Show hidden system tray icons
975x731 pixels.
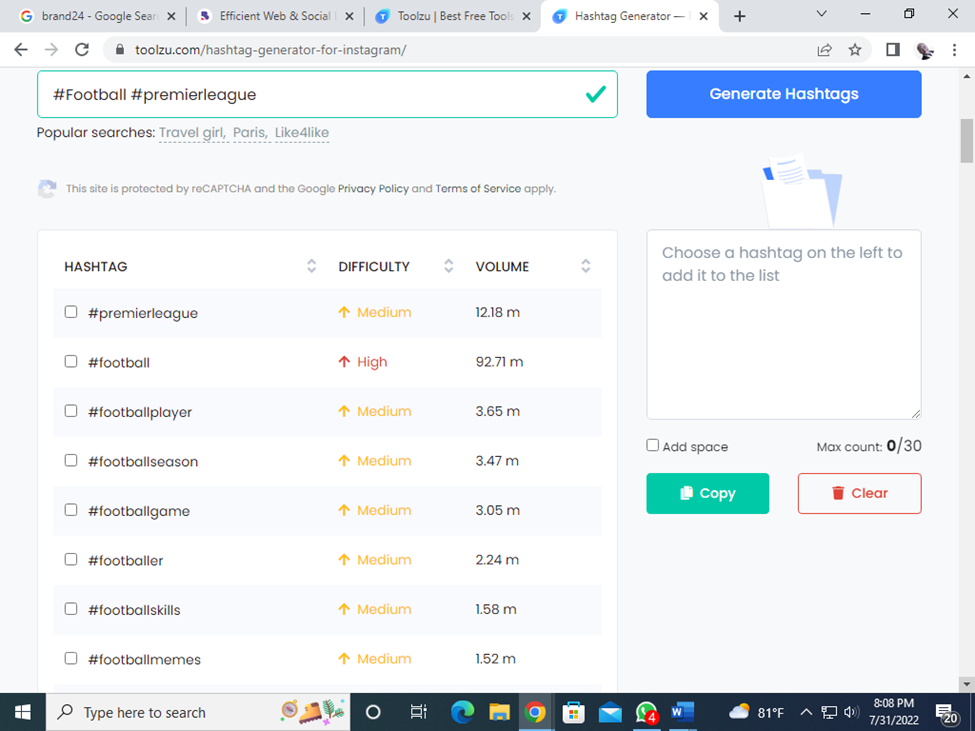pos(806,712)
